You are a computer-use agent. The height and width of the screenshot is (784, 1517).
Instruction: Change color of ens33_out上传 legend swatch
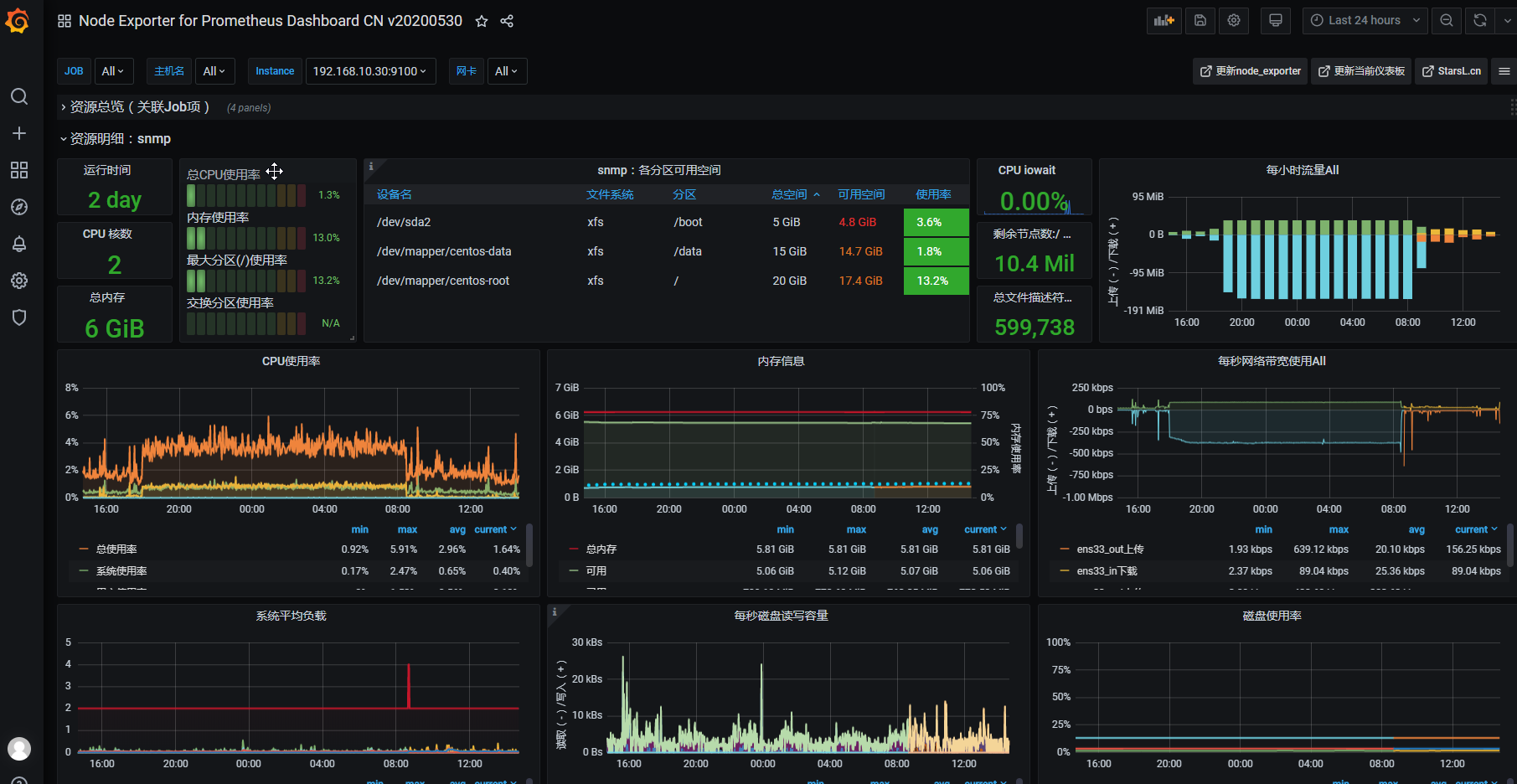1064,549
